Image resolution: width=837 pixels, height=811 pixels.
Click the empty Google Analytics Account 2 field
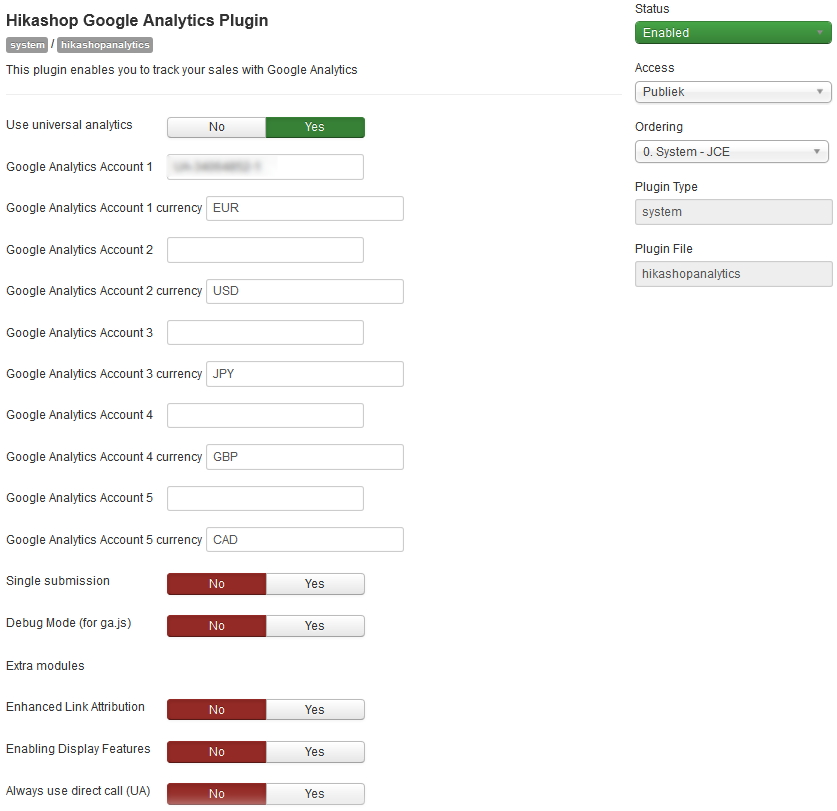point(265,250)
